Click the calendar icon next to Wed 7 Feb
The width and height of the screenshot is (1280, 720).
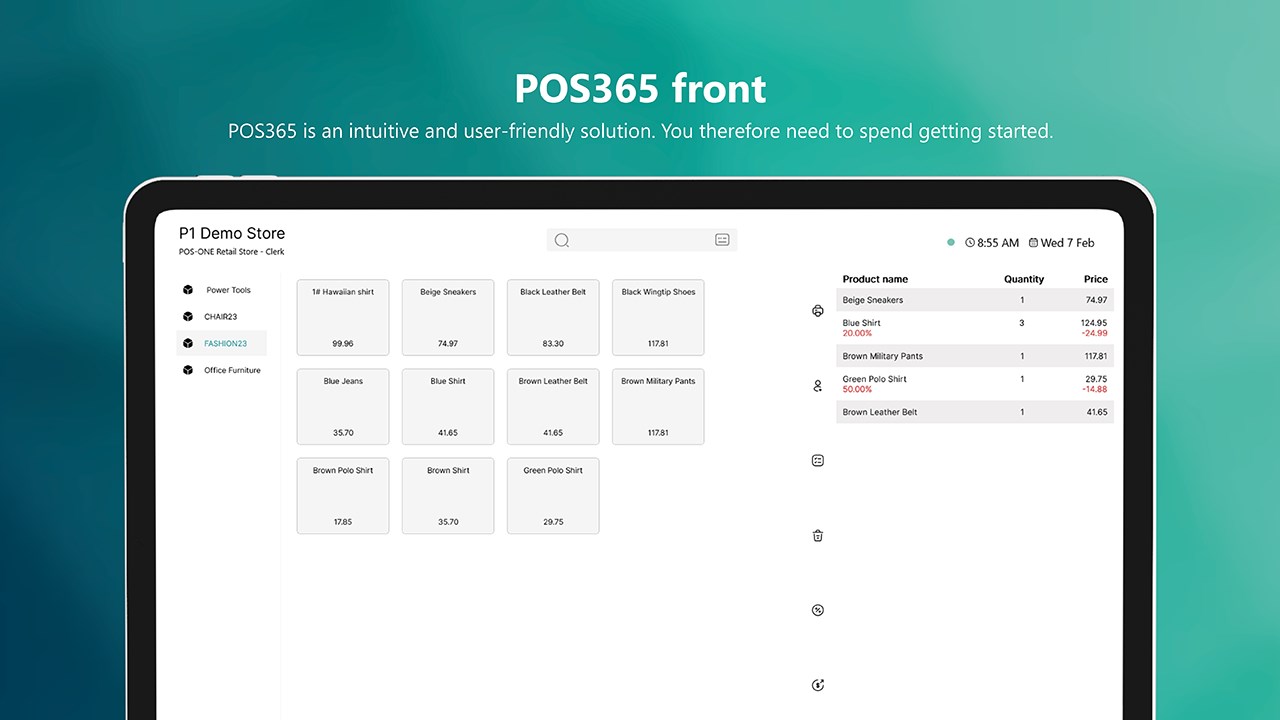pyautogui.click(x=1033, y=243)
